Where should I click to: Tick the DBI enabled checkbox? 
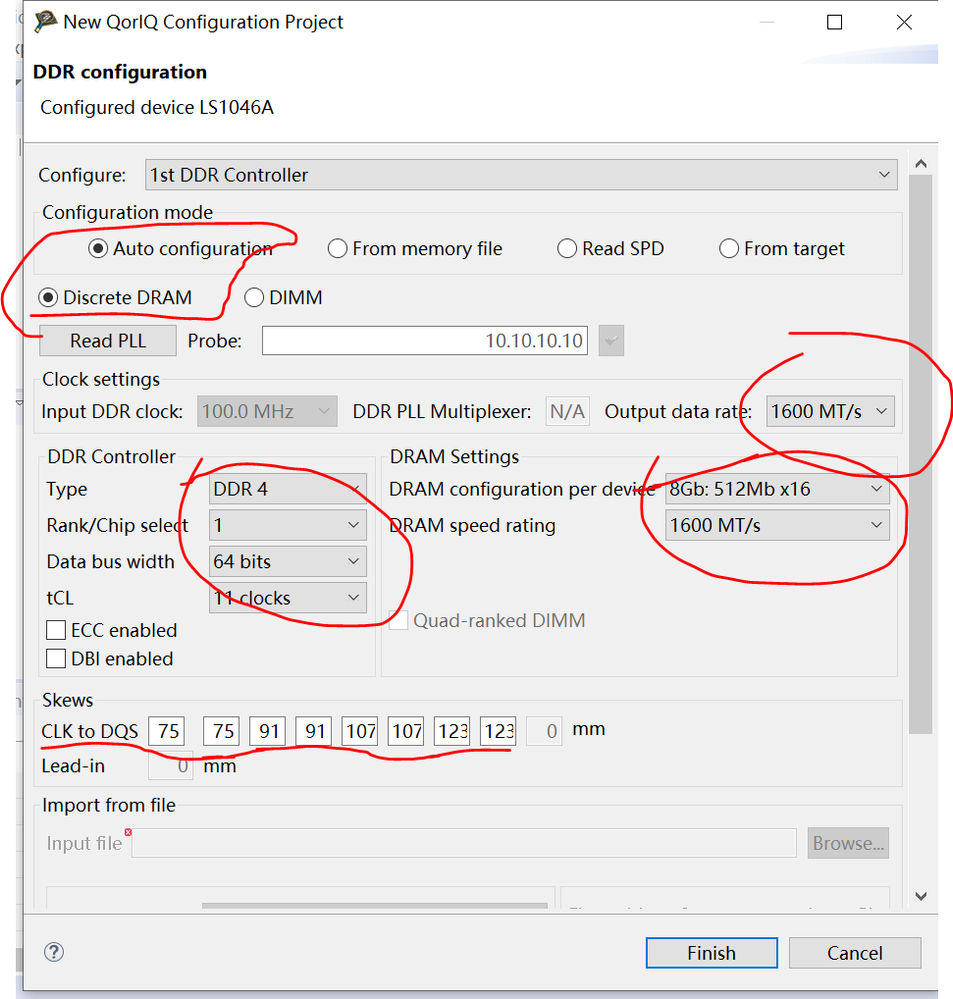pos(56,658)
